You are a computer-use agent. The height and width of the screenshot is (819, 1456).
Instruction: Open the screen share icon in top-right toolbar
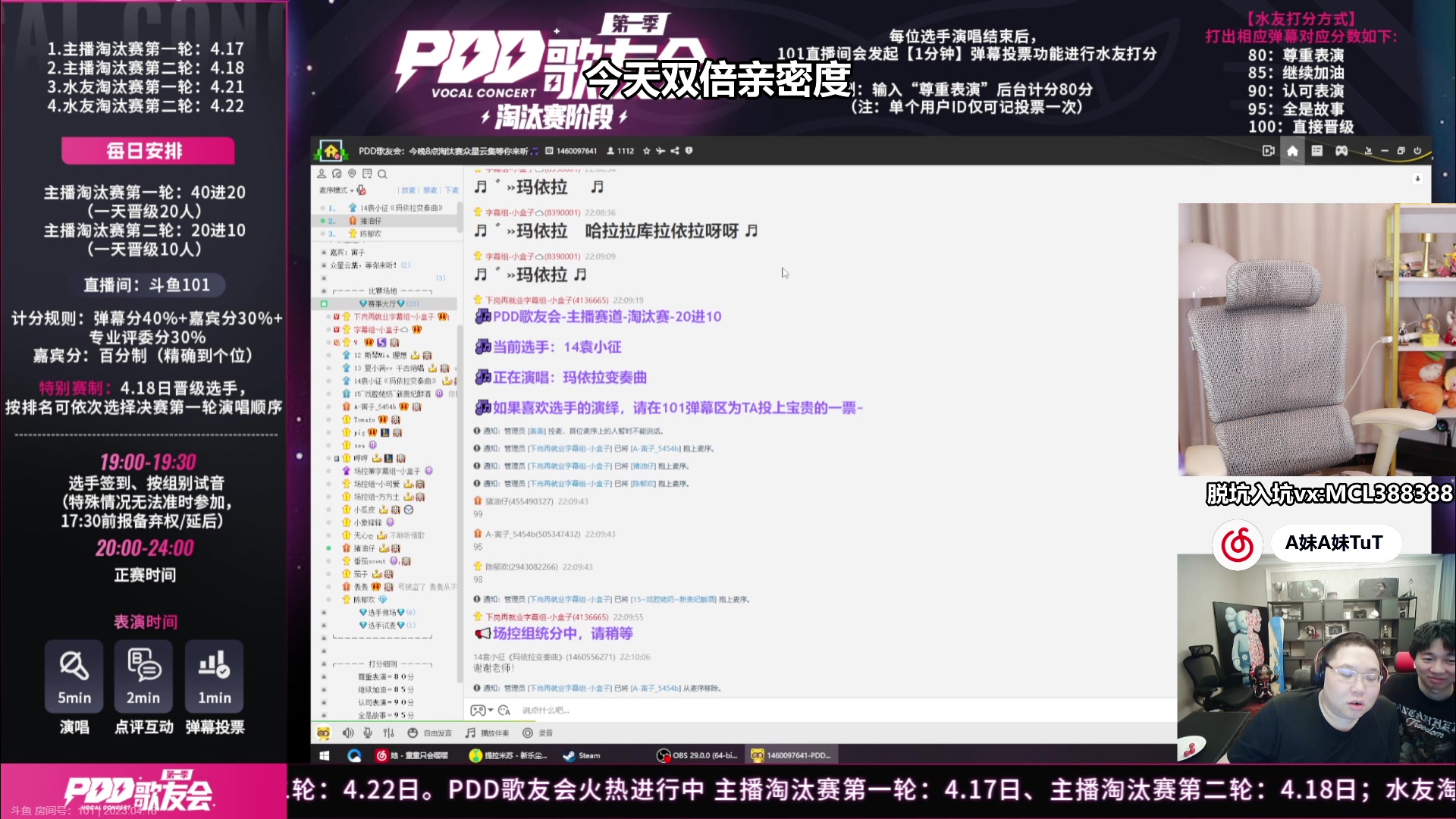(1268, 151)
